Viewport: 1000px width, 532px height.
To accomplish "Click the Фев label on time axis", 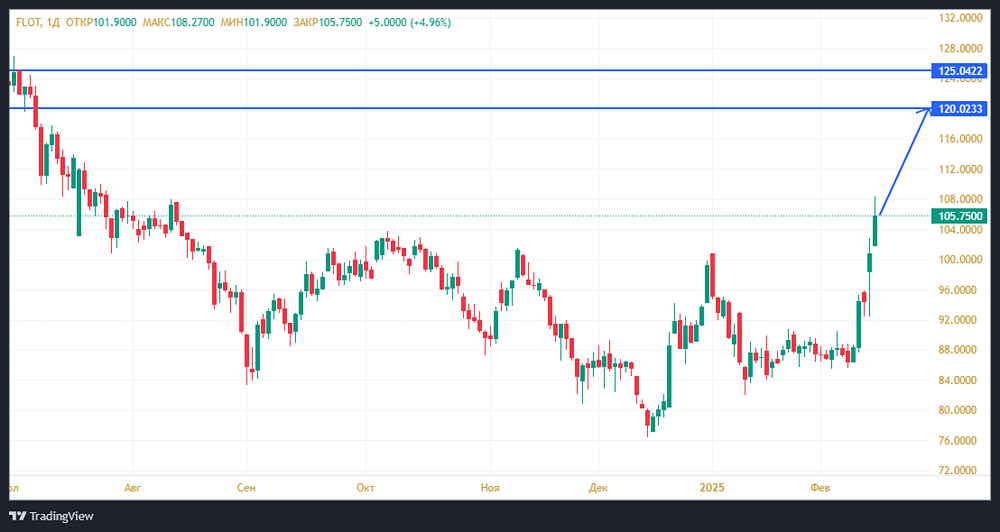I will (820, 487).
